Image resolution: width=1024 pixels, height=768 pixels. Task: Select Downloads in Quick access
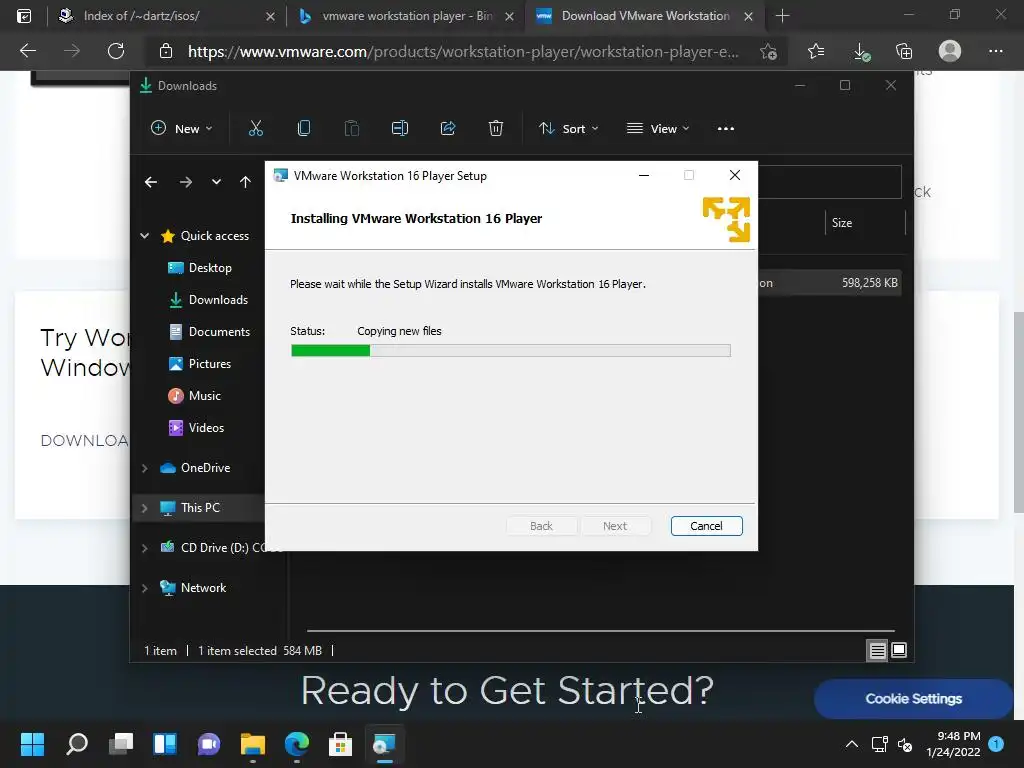click(208, 300)
